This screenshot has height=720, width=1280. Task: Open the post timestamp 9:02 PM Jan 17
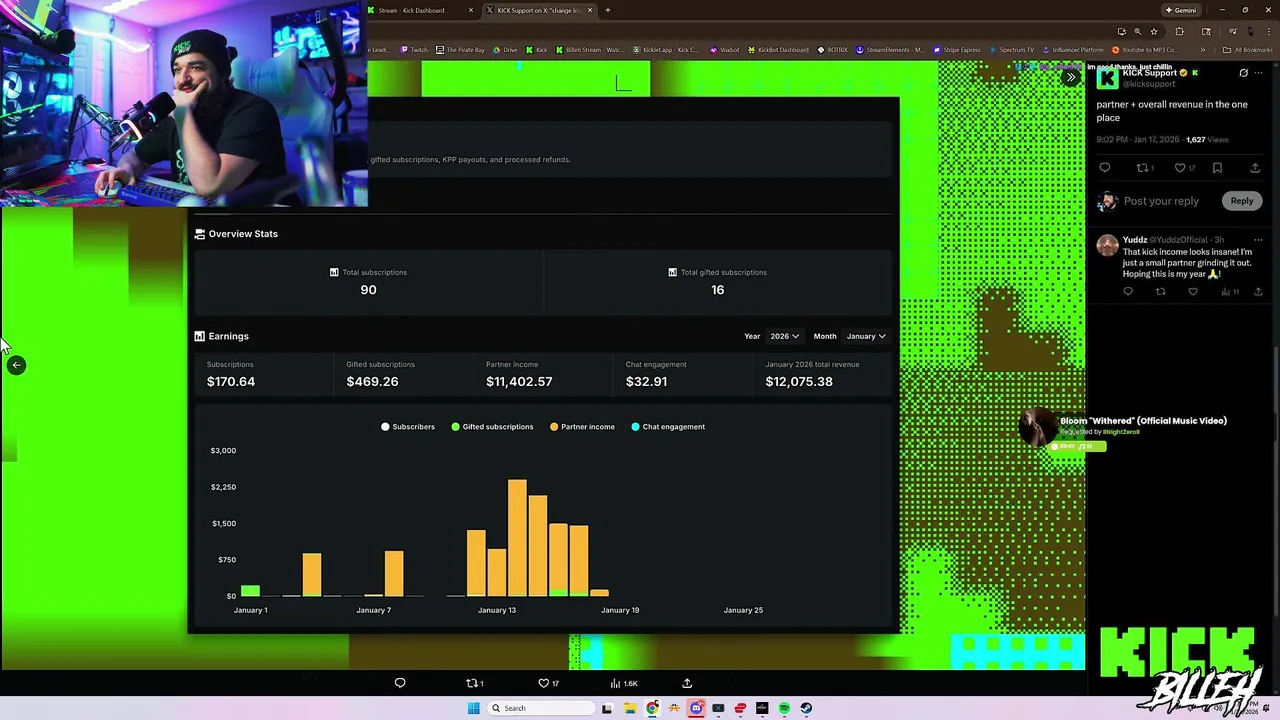tap(1139, 140)
